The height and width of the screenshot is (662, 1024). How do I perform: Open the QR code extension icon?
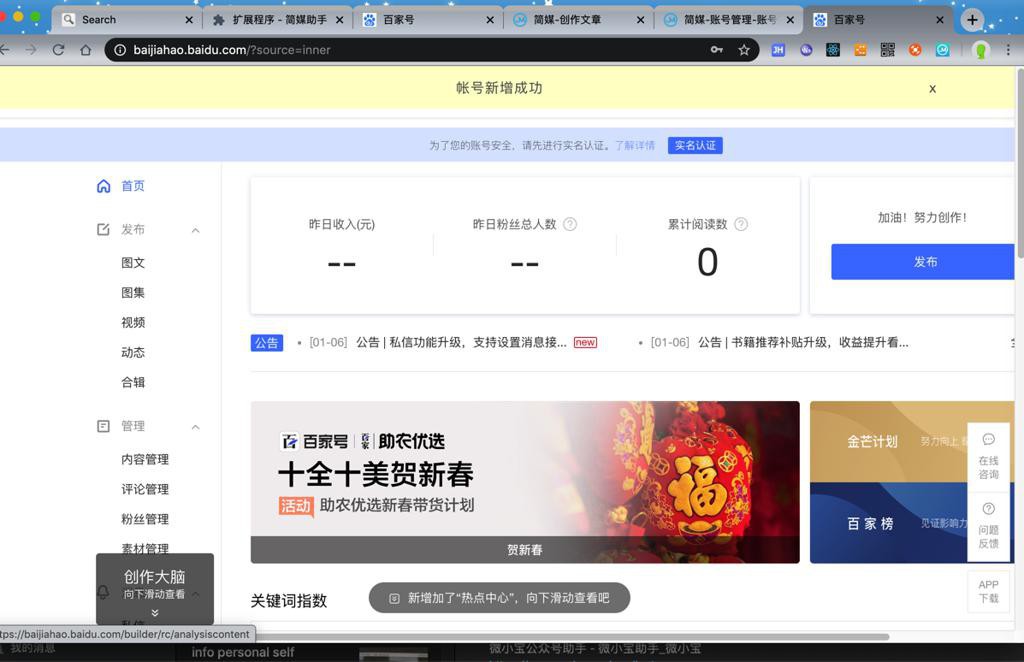[x=888, y=50]
